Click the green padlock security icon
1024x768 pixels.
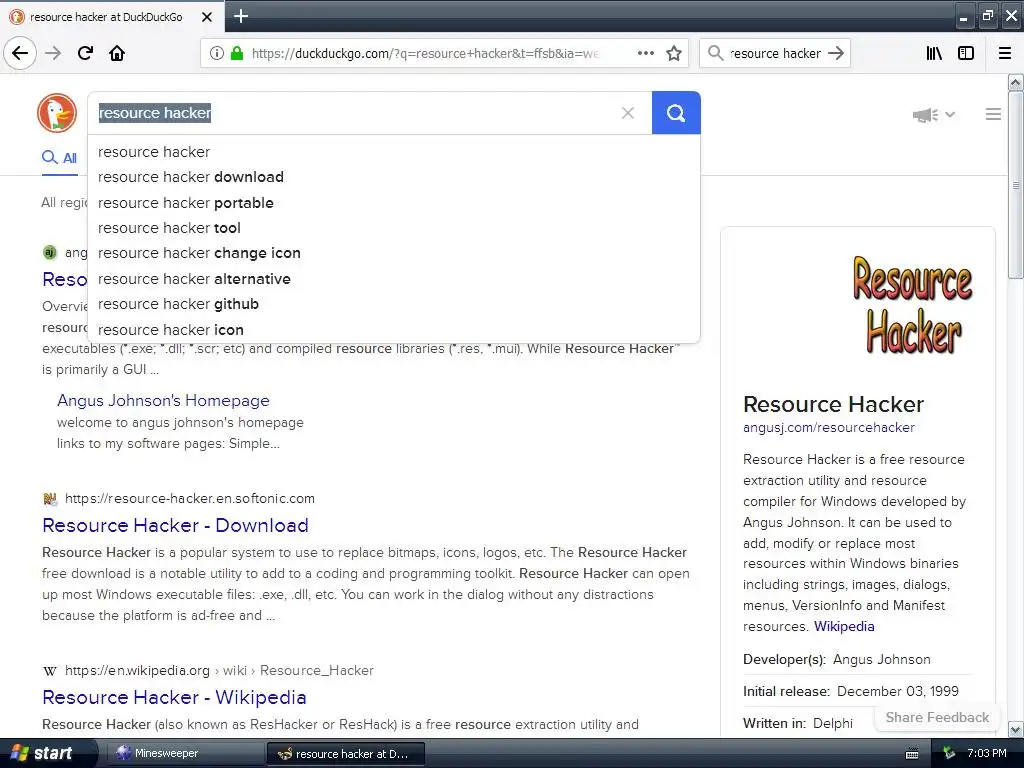pyautogui.click(x=237, y=53)
